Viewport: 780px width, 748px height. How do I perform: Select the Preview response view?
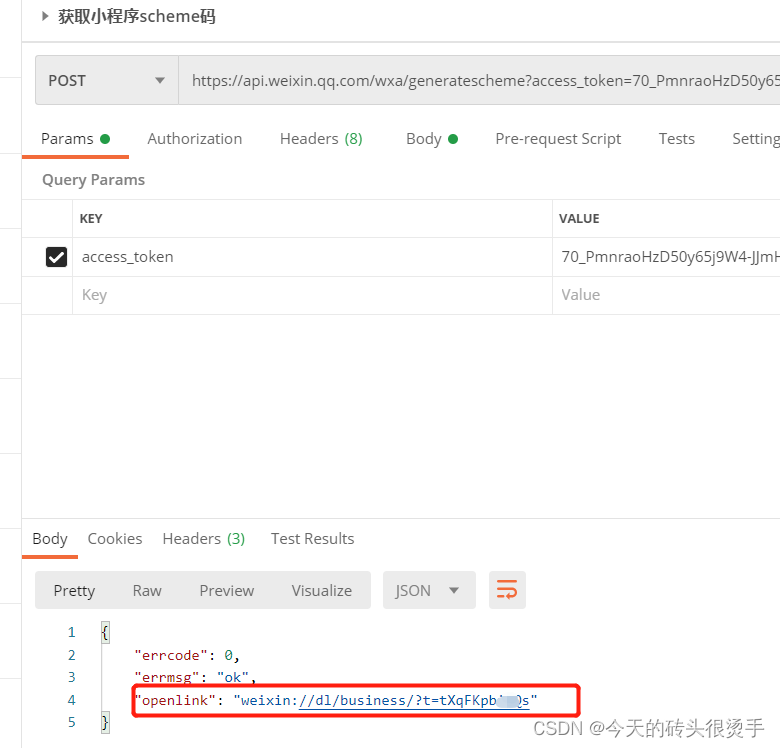226,590
